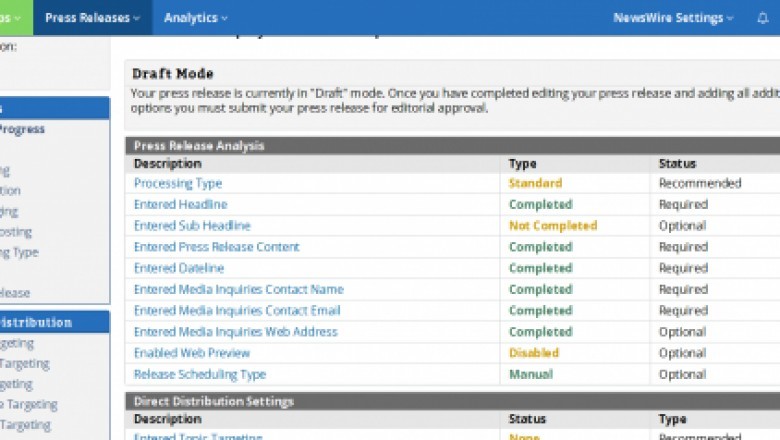780x440 pixels.
Task: Open Entered Media Inquiries Contact Name
Action: coord(238,289)
